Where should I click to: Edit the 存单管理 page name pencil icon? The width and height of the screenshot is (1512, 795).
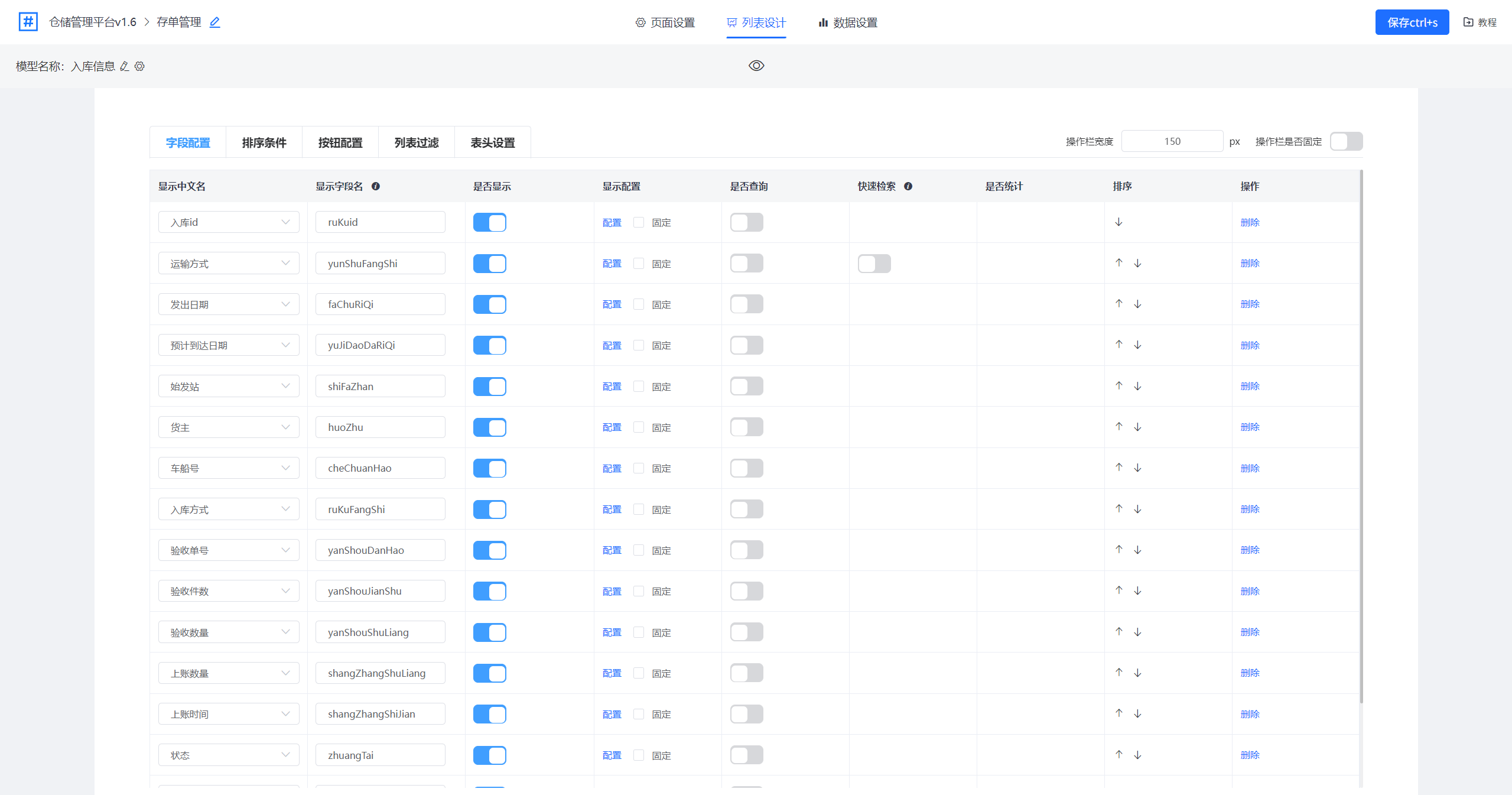click(x=215, y=22)
